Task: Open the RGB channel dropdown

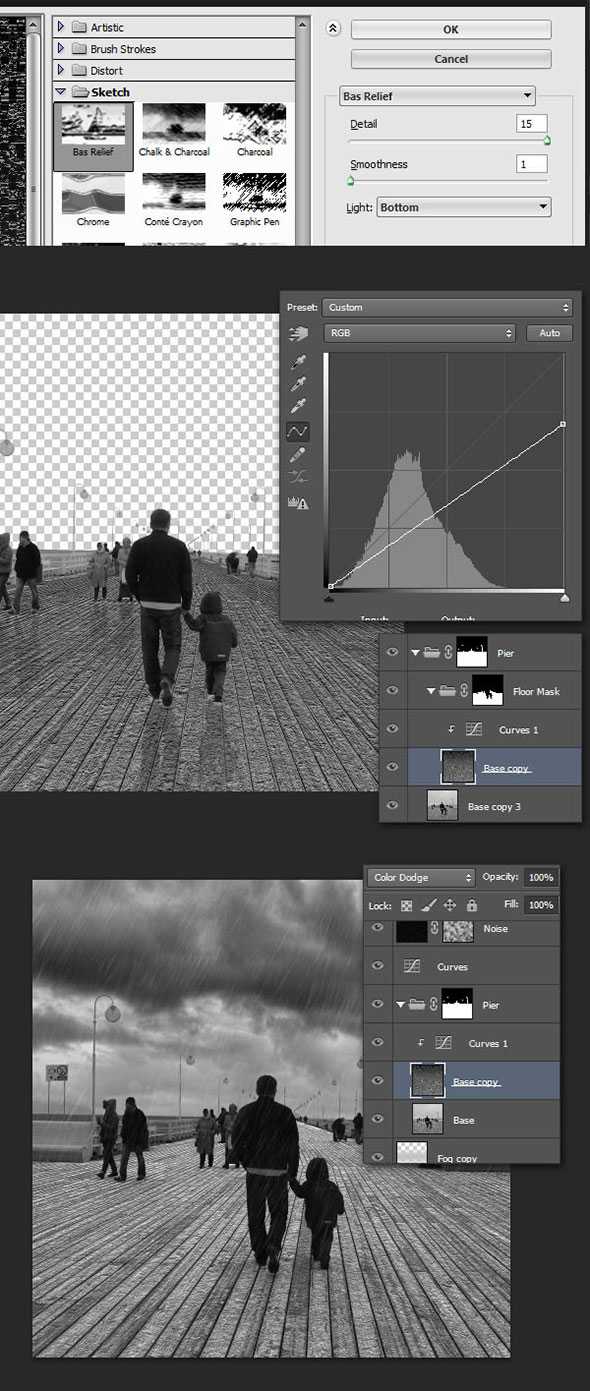Action: pos(420,333)
